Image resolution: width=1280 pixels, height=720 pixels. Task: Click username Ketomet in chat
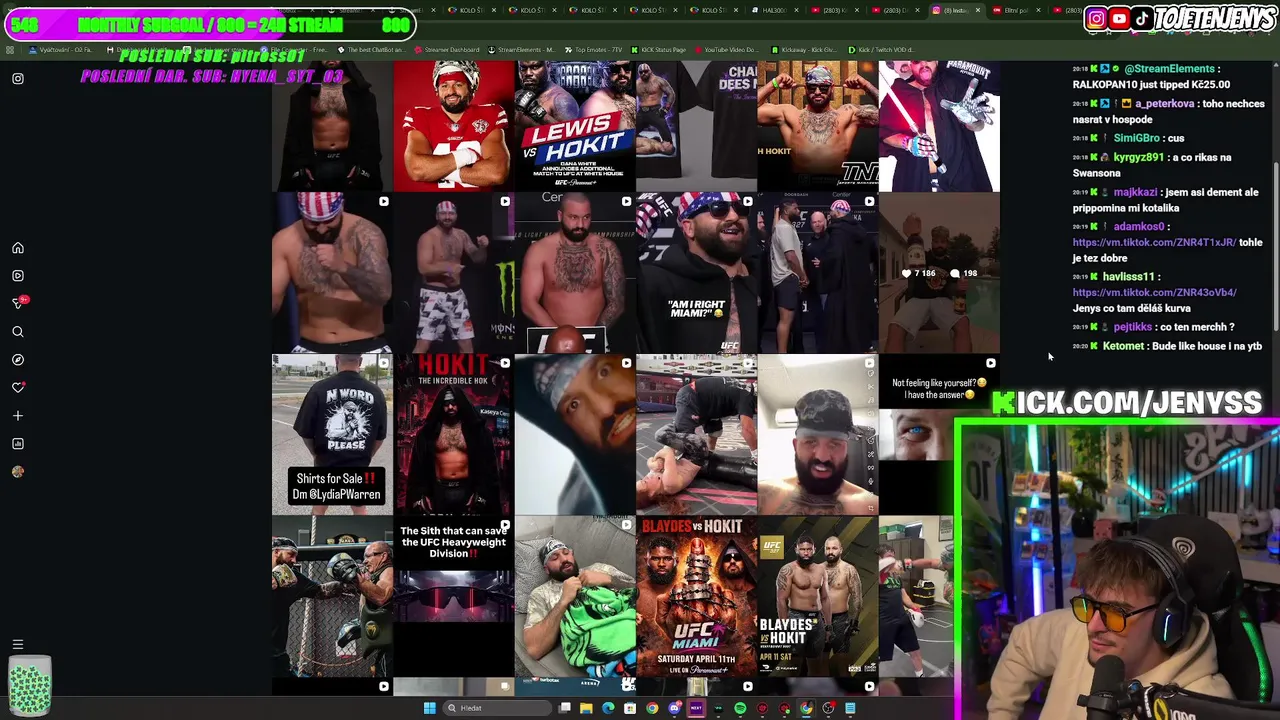pyautogui.click(x=1123, y=346)
